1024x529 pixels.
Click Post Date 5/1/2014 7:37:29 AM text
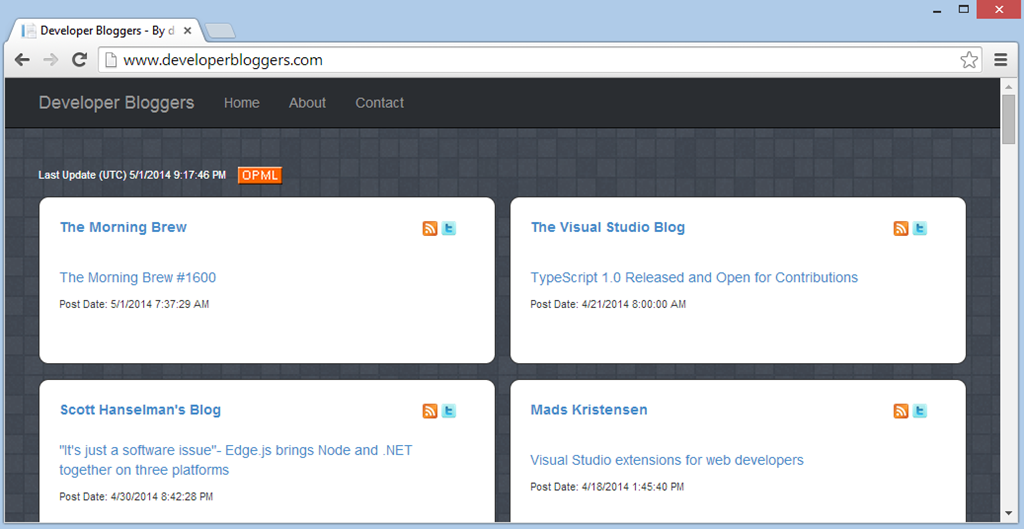(x=135, y=304)
